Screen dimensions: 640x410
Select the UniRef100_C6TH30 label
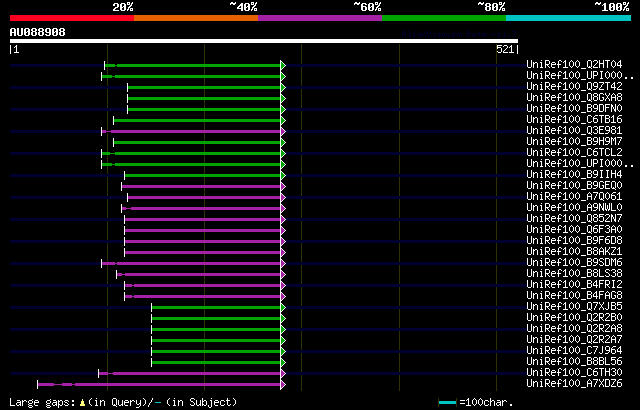tap(574, 373)
